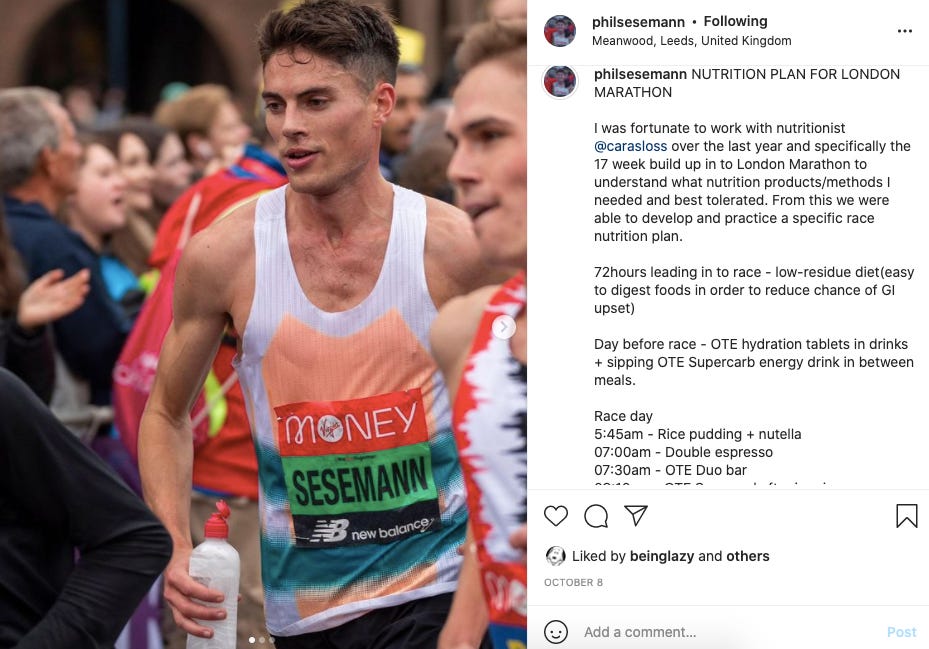Click the OCTOBER 8 timestamp

click(573, 582)
